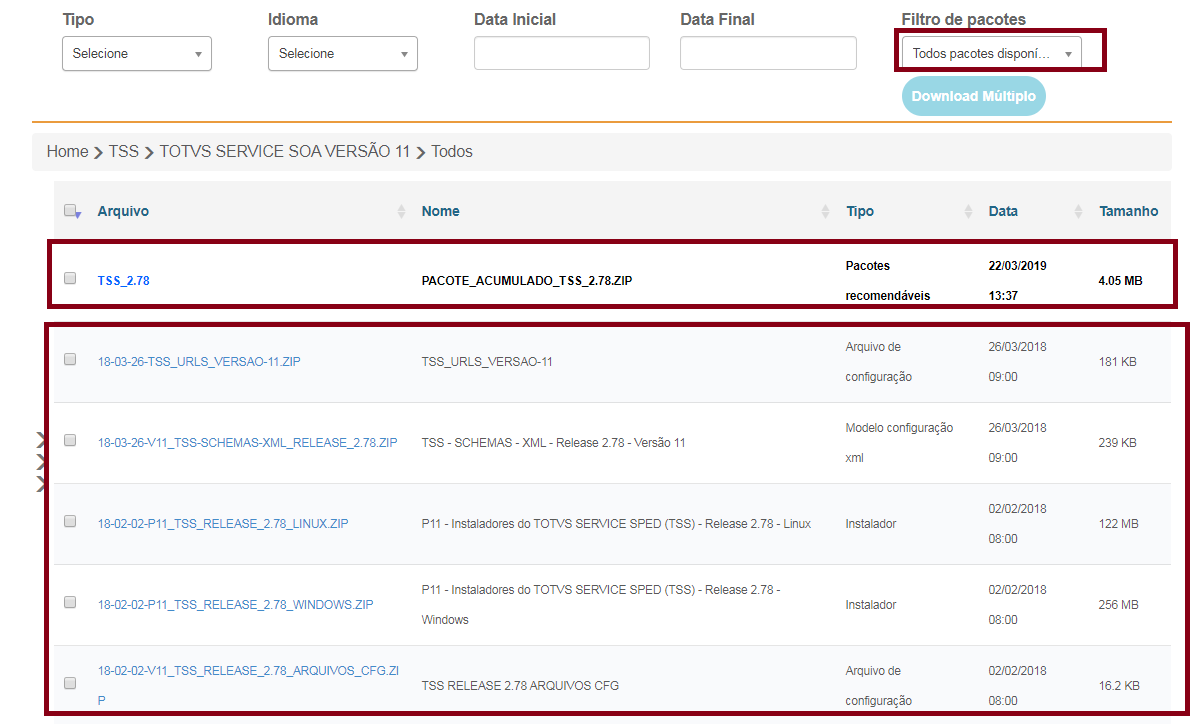
Task: Click the 181 KB size cell
Action: (x=1117, y=362)
